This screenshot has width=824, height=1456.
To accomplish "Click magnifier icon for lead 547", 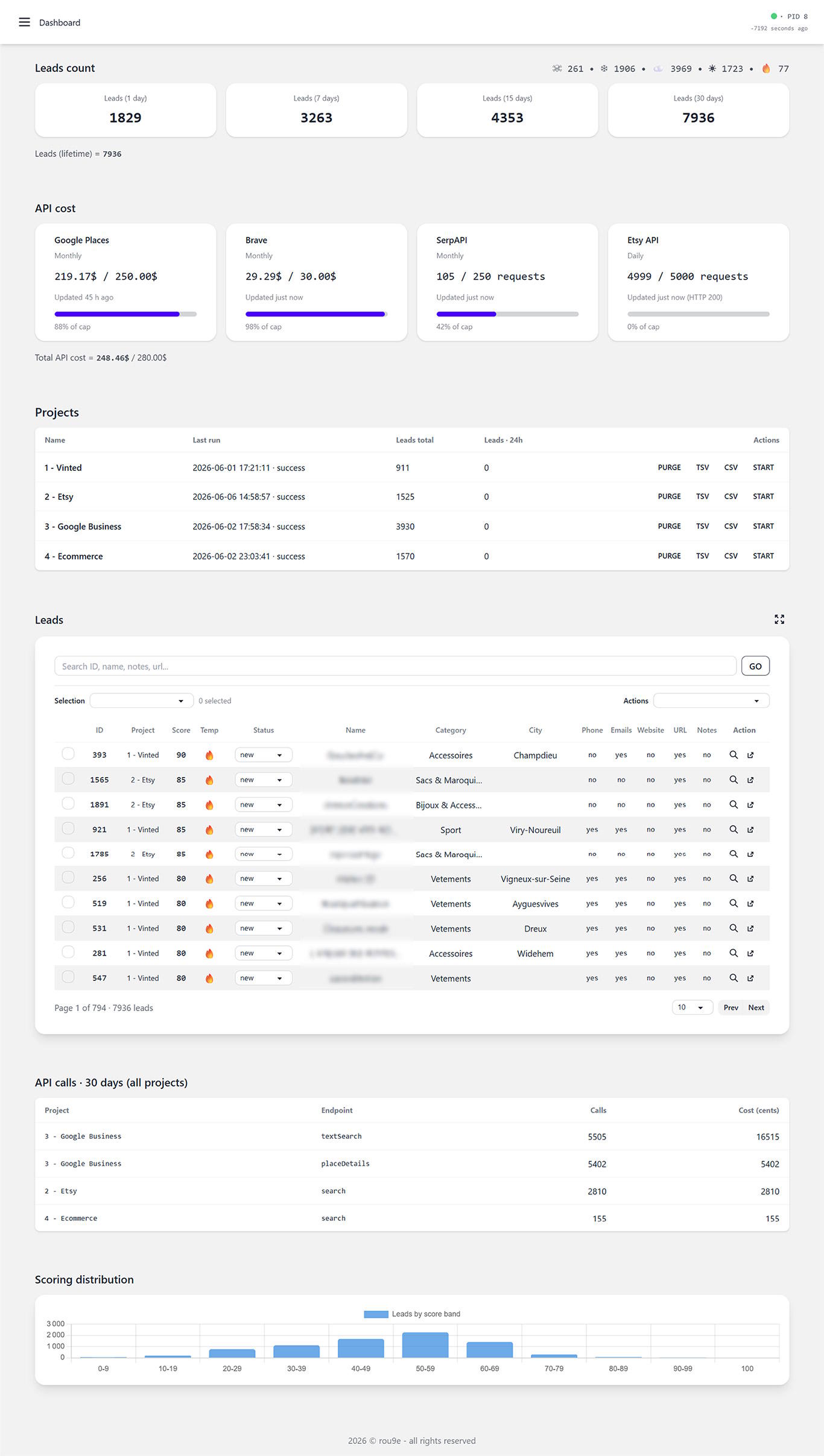I will click(x=734, y=977).
